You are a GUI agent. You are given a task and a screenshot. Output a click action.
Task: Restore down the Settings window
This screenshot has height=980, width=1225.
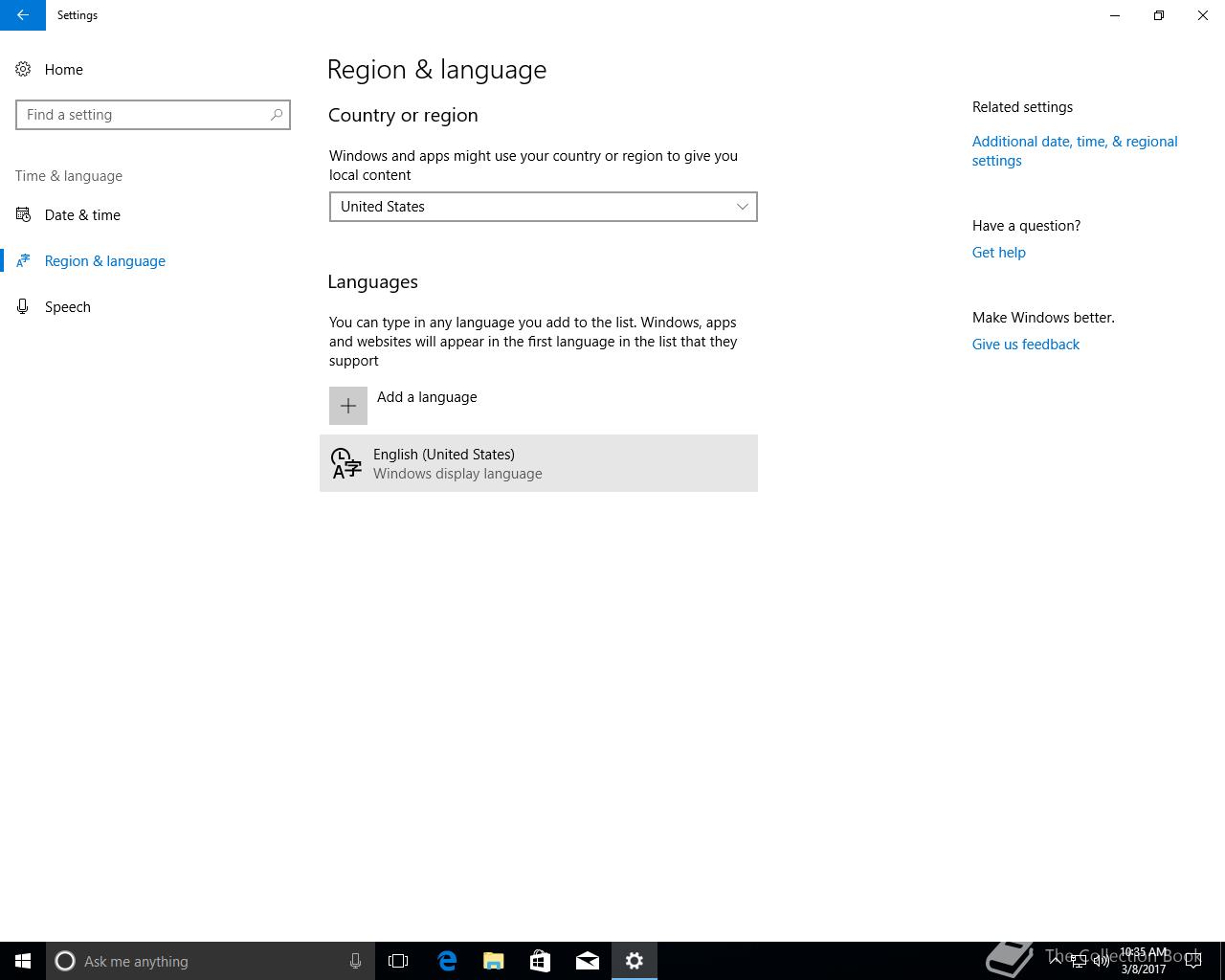1159,15
